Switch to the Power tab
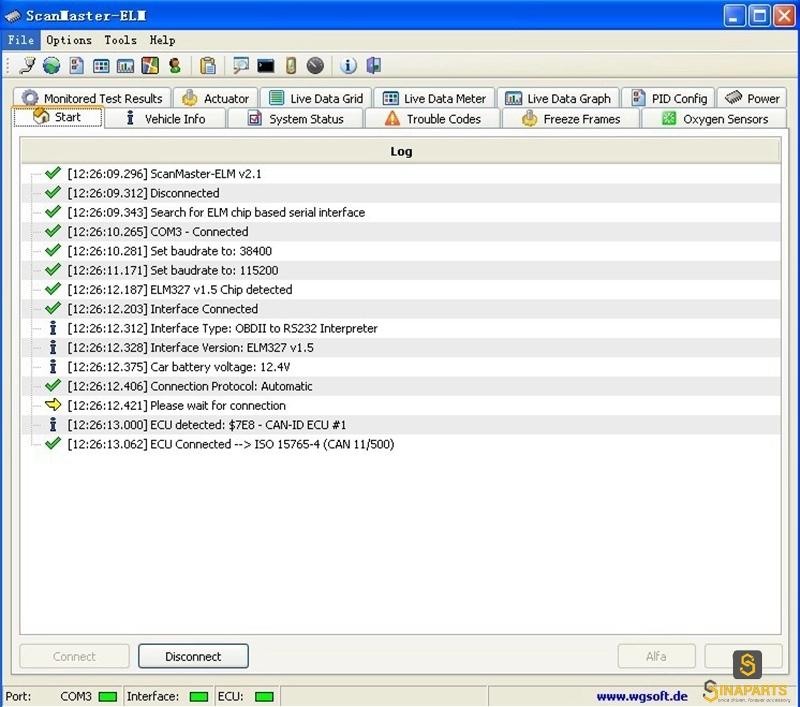The width and height of the screenshot is (800, 707). tap(752, 98)
